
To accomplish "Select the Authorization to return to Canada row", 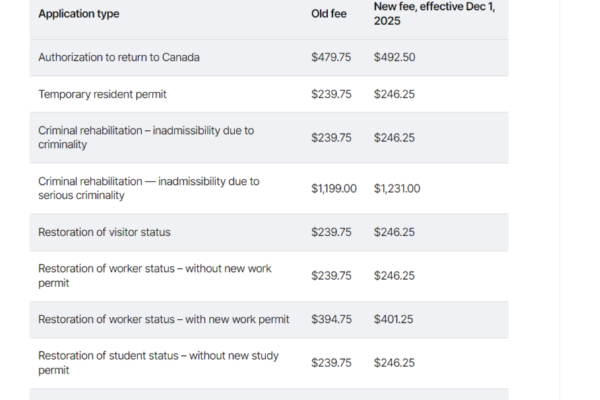I will tap(119, 57).
